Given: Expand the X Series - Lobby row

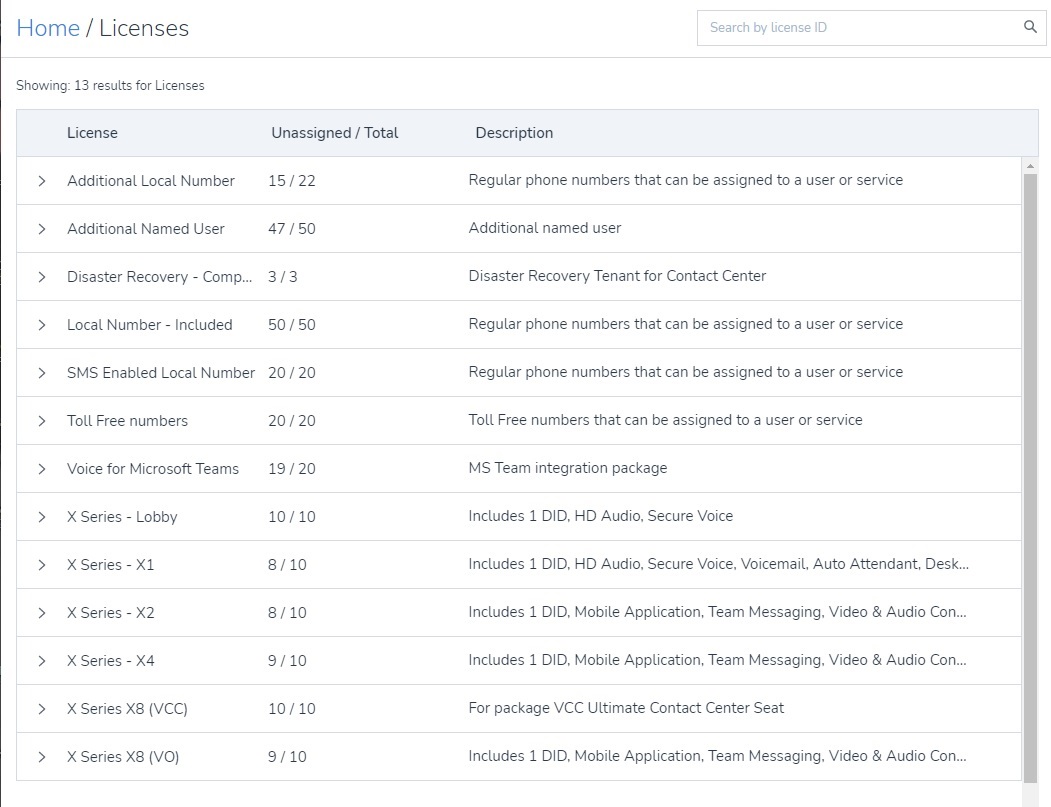Looking at the screenshot, I should click(x=42, y=517).
